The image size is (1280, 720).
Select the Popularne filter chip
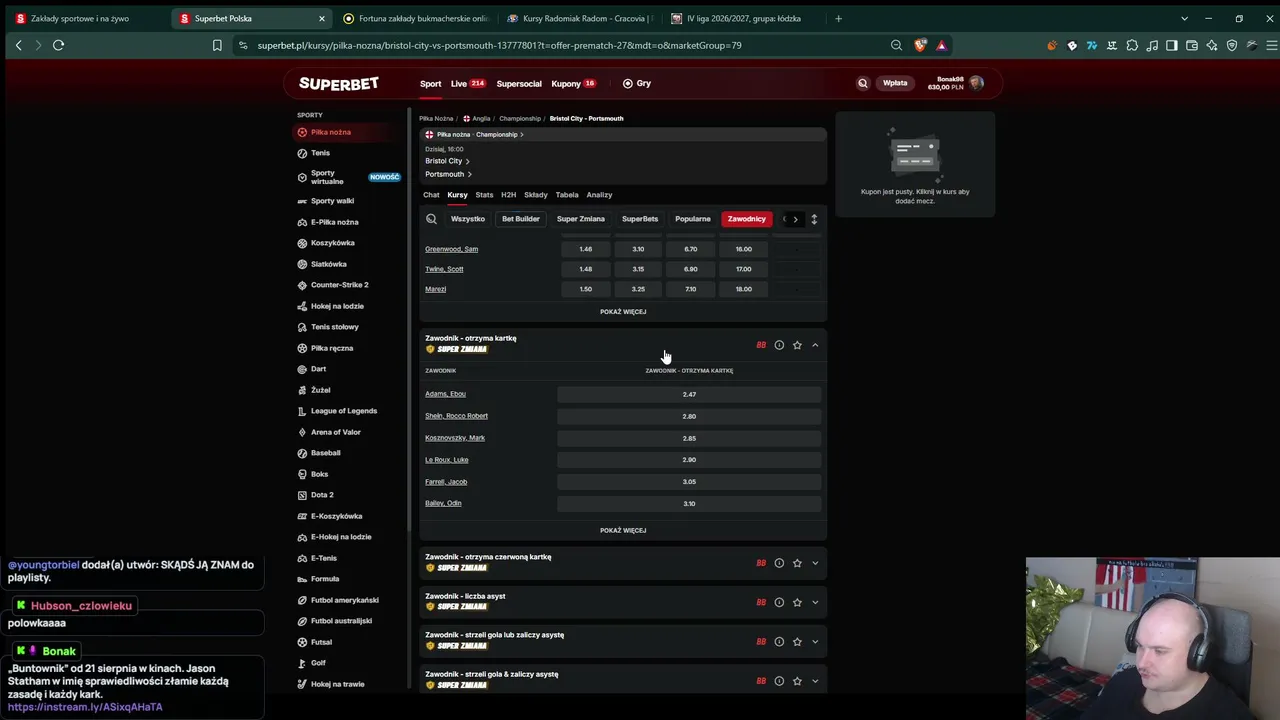[693, 219]
